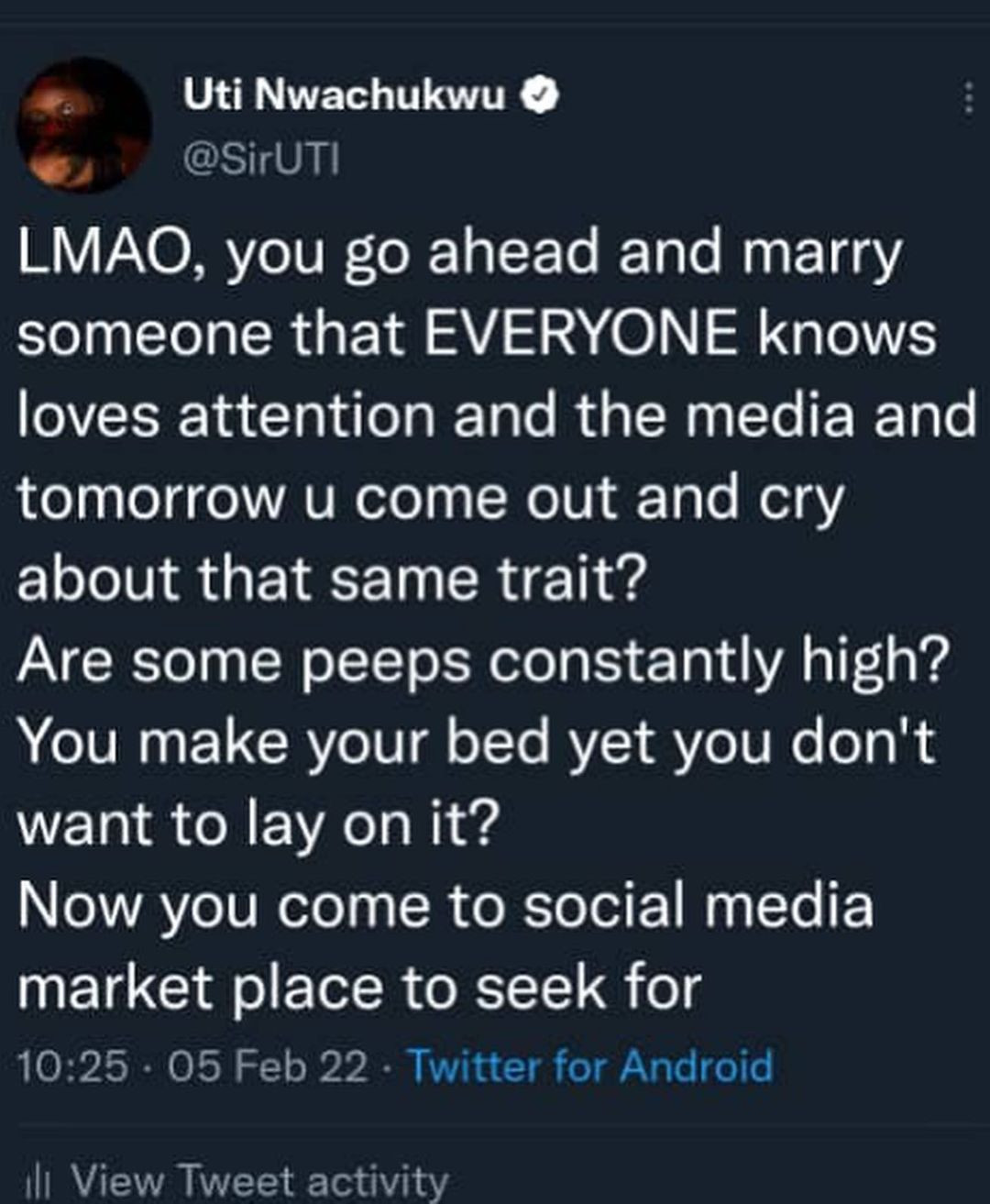Click the blue verified badge icon

pyautogui.click(x=540, y=94)
